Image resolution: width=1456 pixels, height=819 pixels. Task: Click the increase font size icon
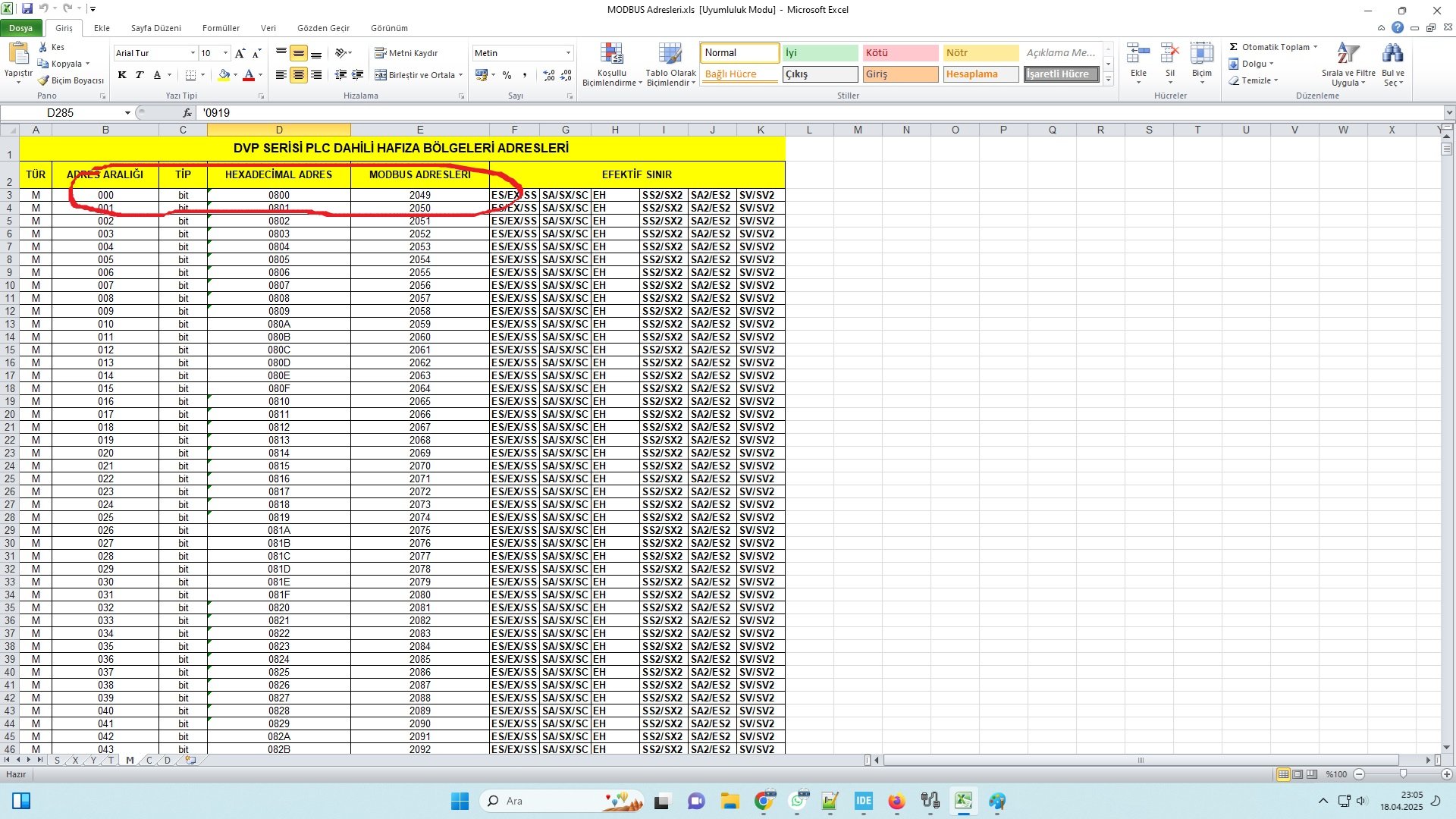click(240, 53)
